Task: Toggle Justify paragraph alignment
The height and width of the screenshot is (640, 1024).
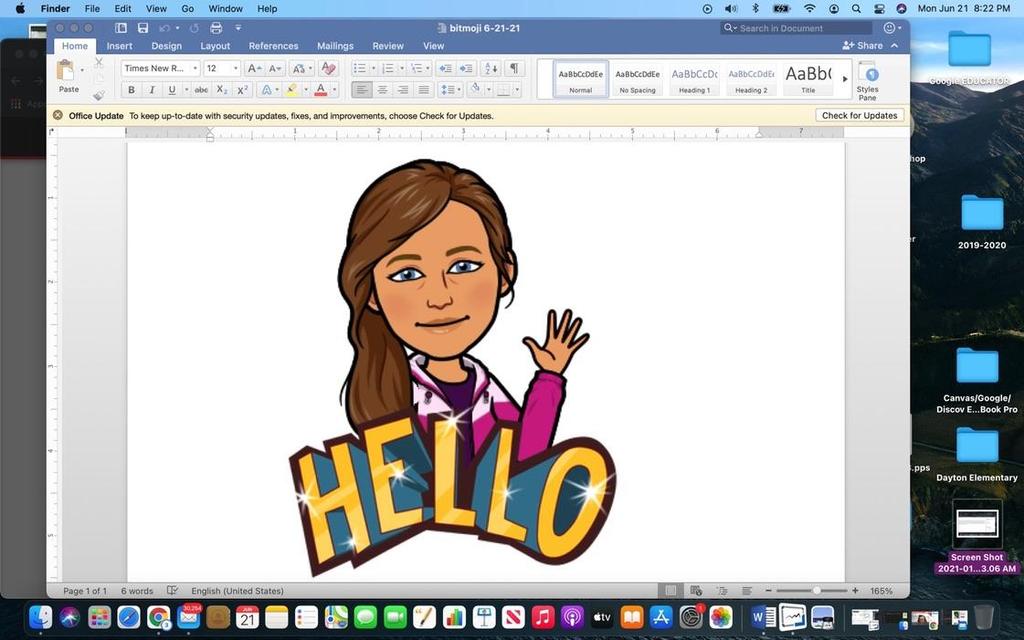Action: 424,89
